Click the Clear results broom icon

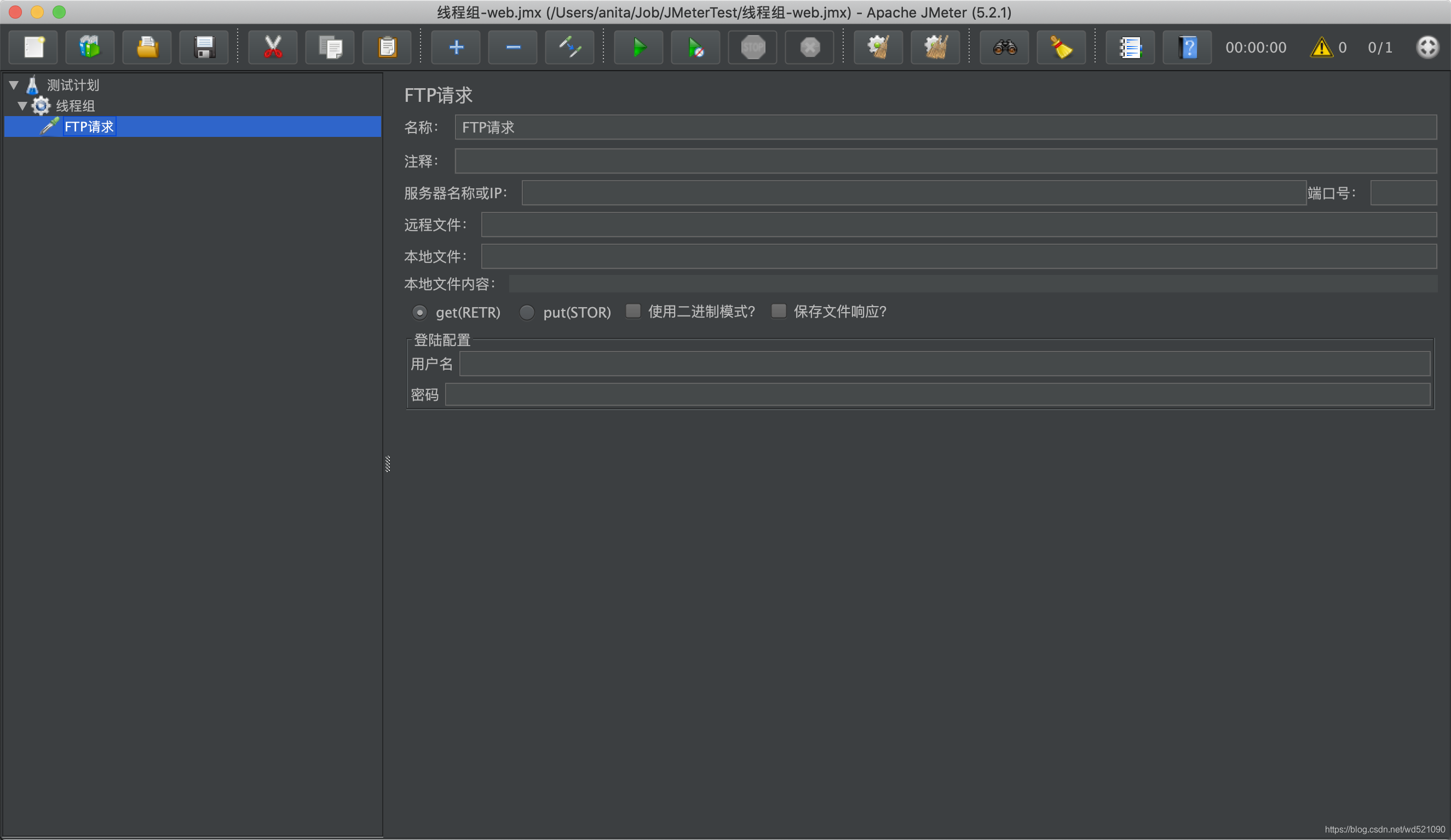pyautogui.click(x=879, y=47)
